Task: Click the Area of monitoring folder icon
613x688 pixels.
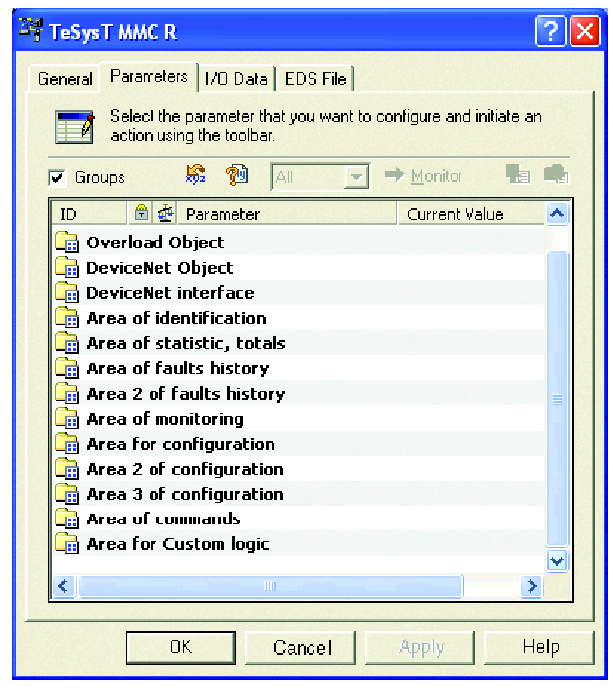Action: pos(67,418)
